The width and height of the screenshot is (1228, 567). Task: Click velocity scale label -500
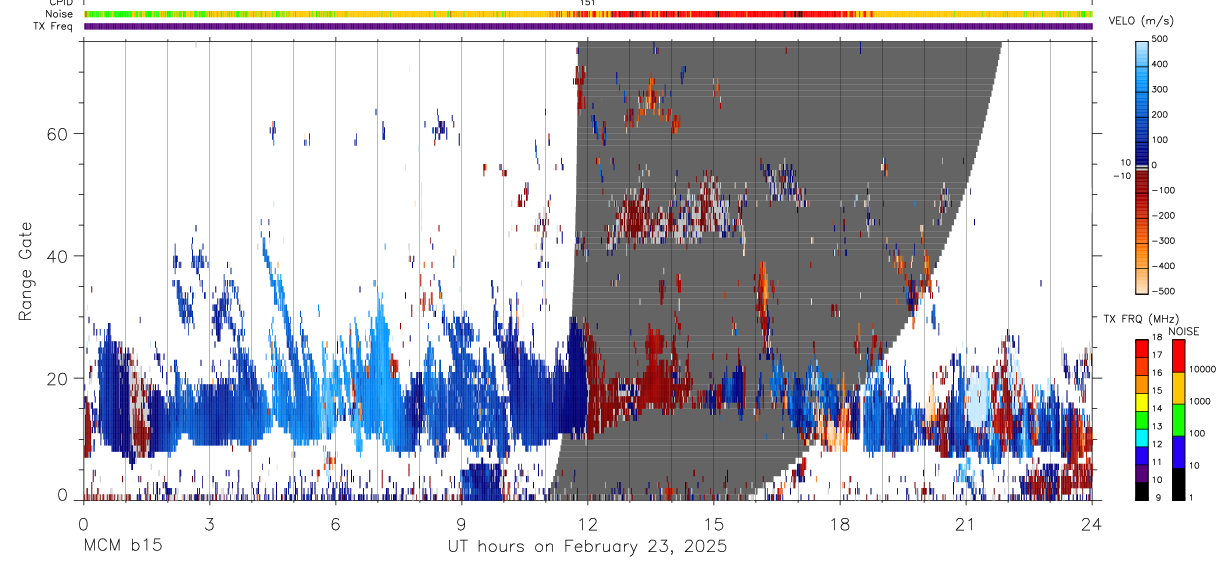point(1166,291)
